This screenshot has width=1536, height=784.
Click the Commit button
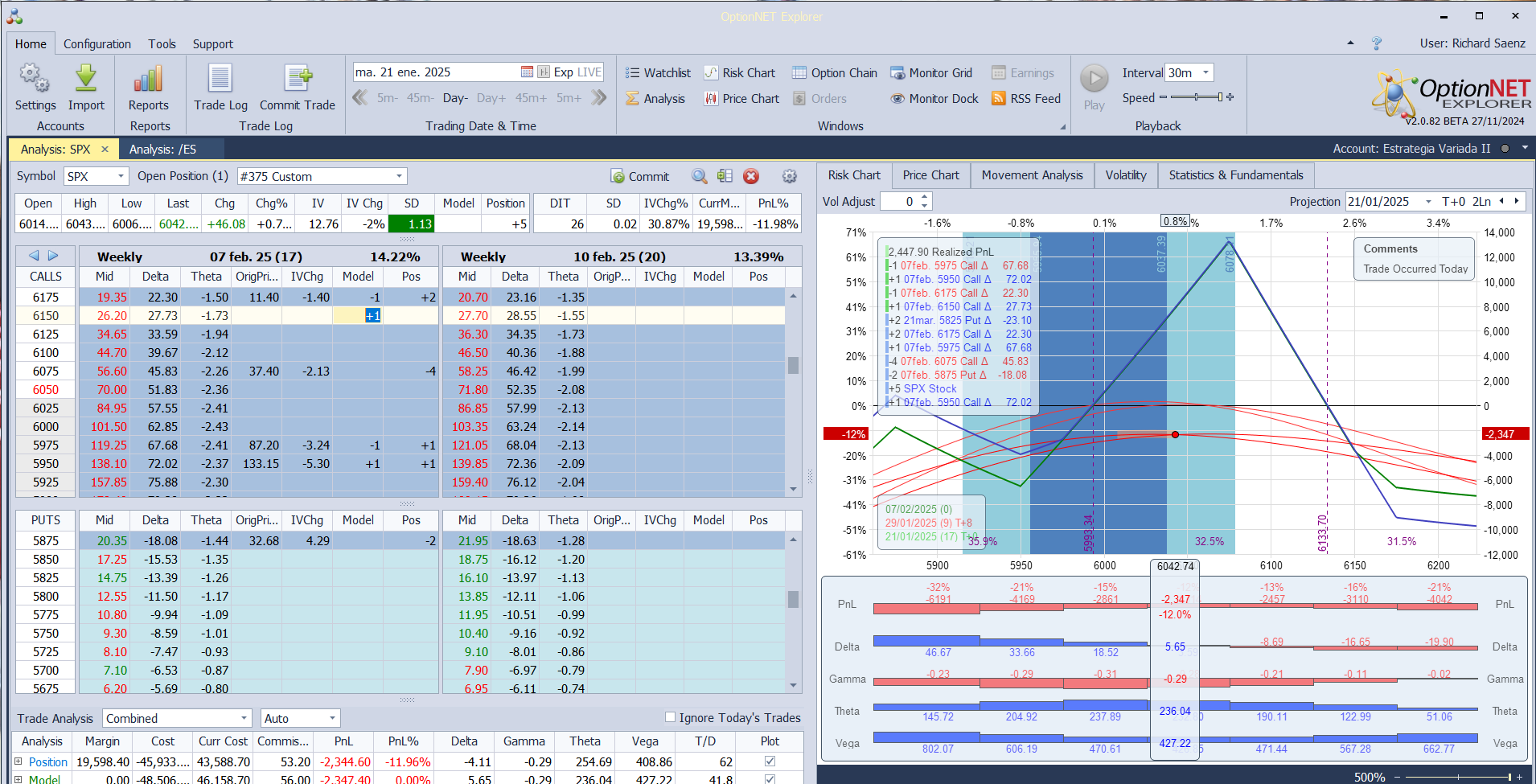coord(640,177)
